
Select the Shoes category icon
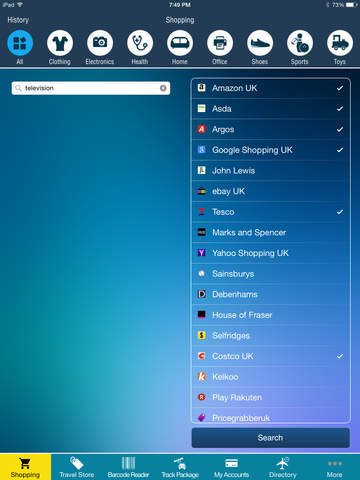[x=260, y=43]
